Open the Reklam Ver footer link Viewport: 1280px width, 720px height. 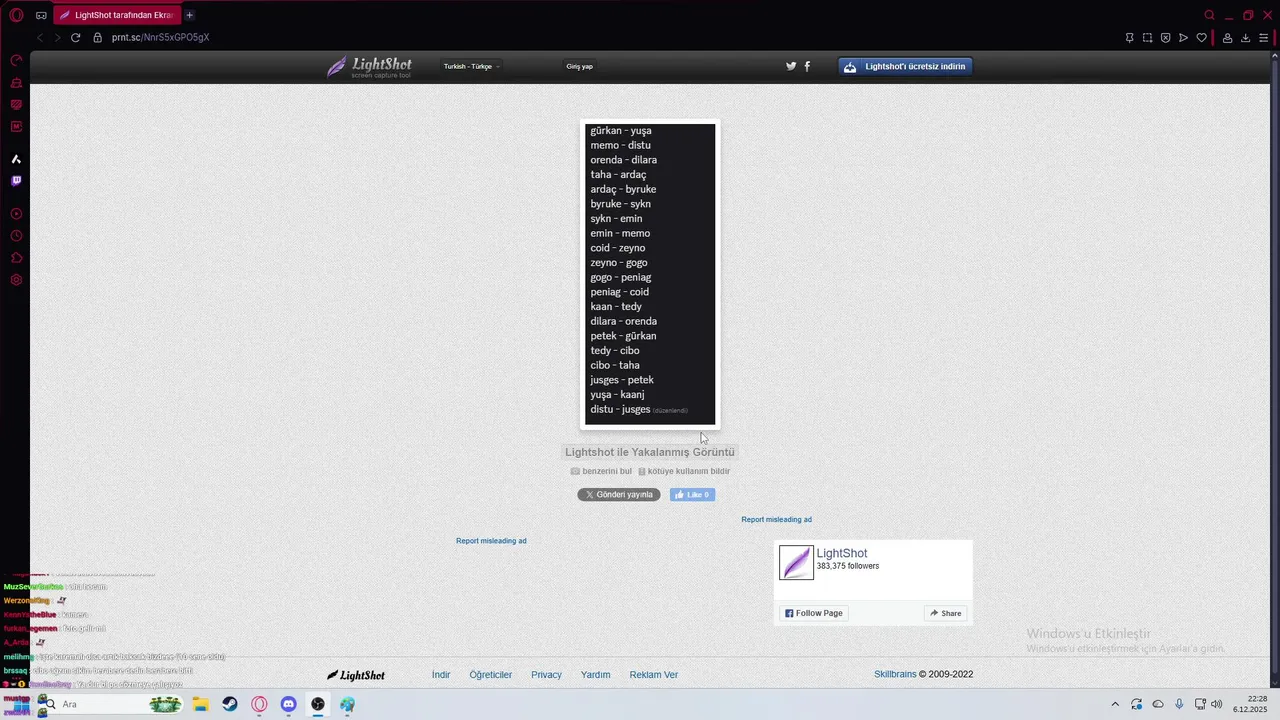tap(654, 675)
